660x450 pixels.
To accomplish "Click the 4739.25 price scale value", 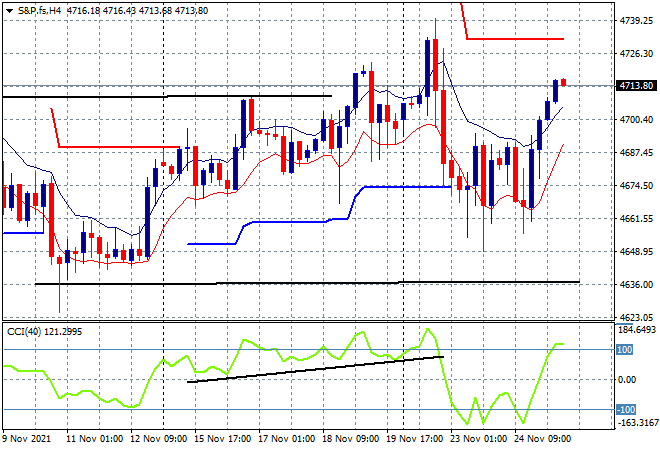I will [x=636, y=21].
